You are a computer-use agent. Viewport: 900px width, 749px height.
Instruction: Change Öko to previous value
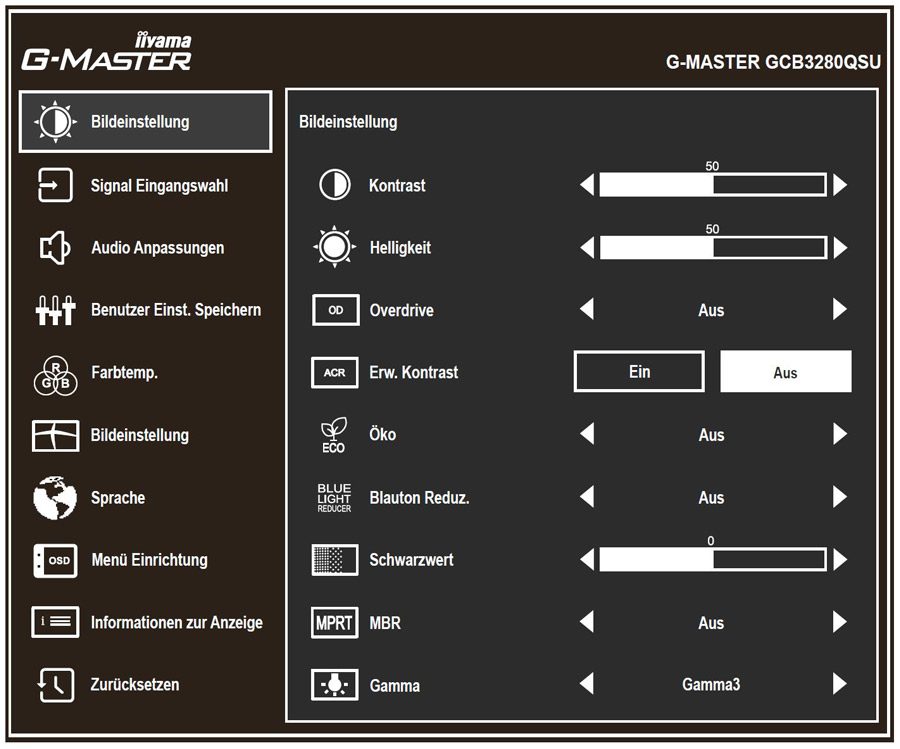(x=587, y=434)
